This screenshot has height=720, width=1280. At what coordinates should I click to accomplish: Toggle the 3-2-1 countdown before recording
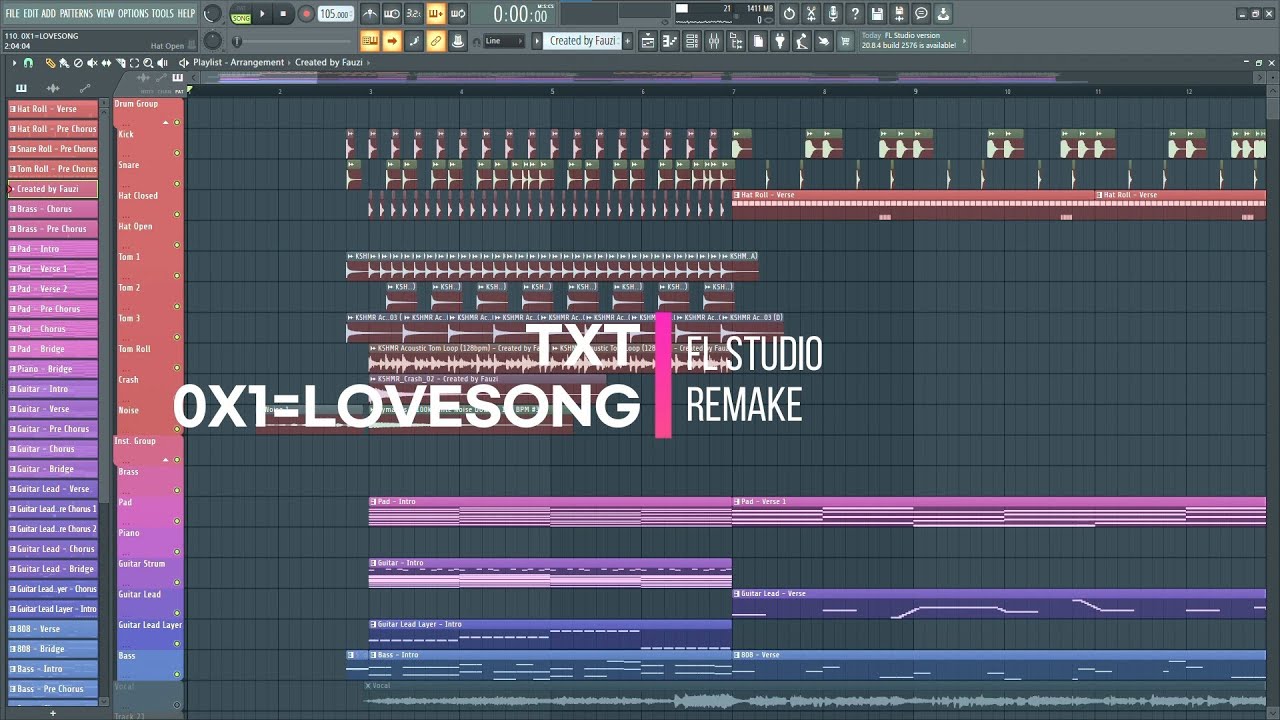[x=414, y=14]
